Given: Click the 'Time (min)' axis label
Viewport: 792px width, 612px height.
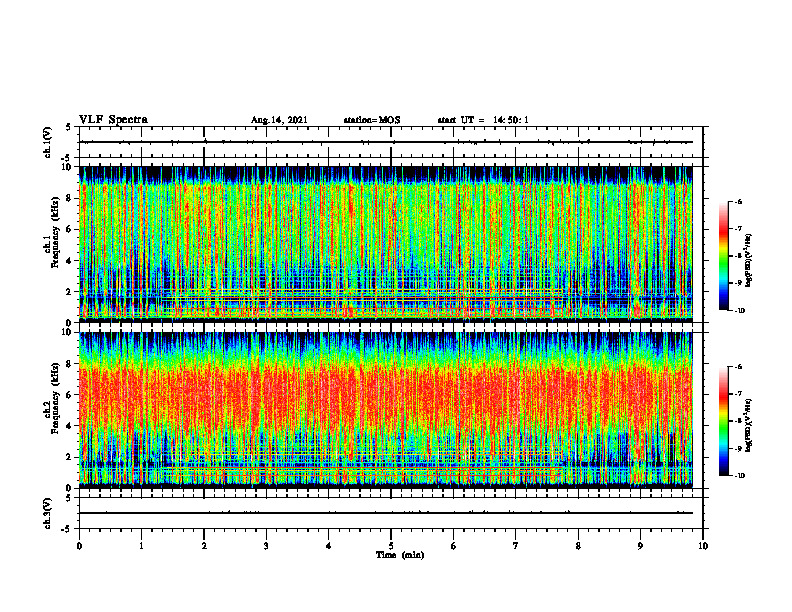Looking at the screenshot, I should (400, 555).
